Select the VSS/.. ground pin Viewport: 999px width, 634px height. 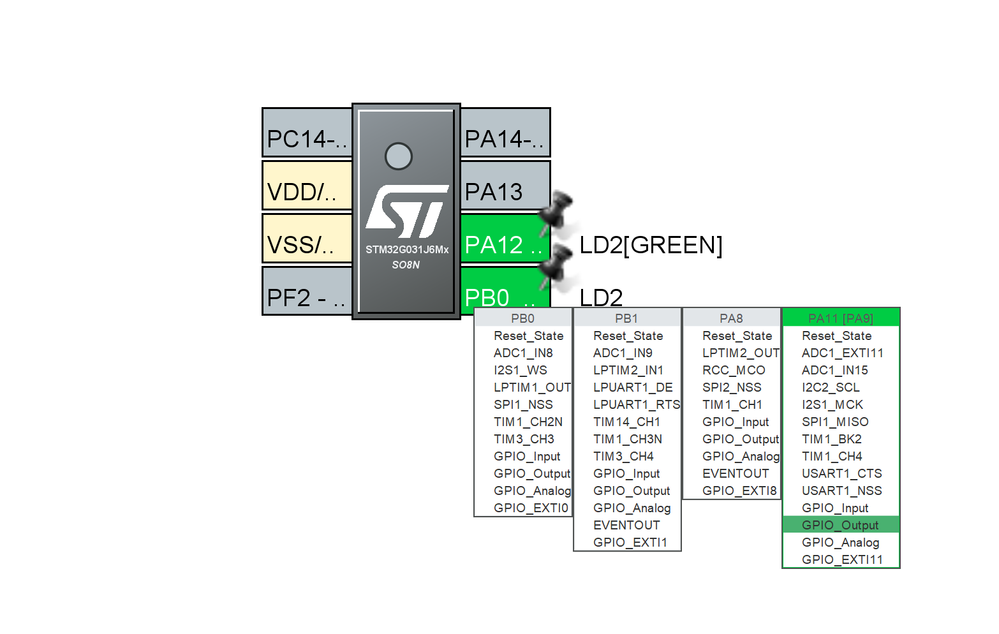point(307,238)
